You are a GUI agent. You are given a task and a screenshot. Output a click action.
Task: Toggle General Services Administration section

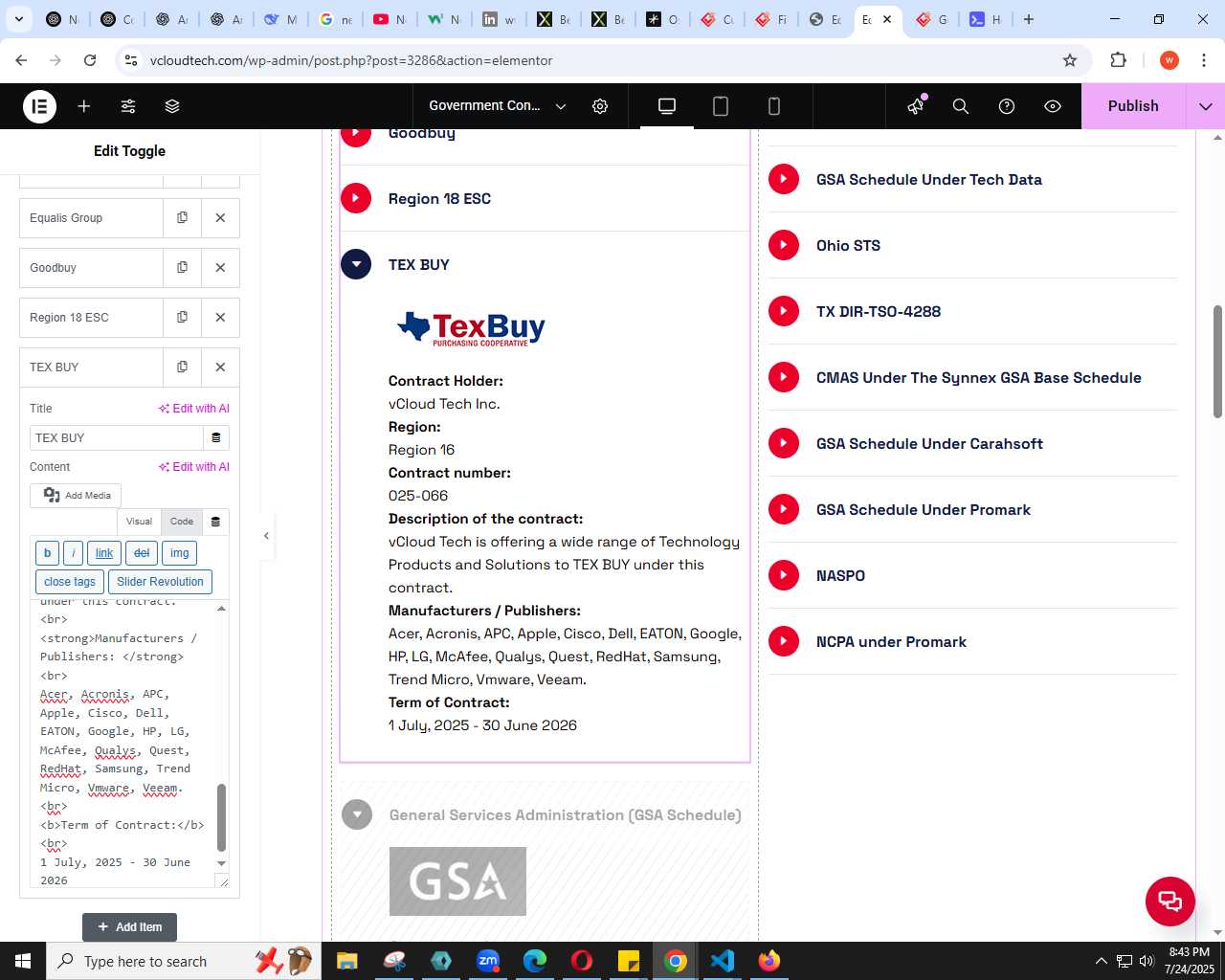click(x=357, y=815)
